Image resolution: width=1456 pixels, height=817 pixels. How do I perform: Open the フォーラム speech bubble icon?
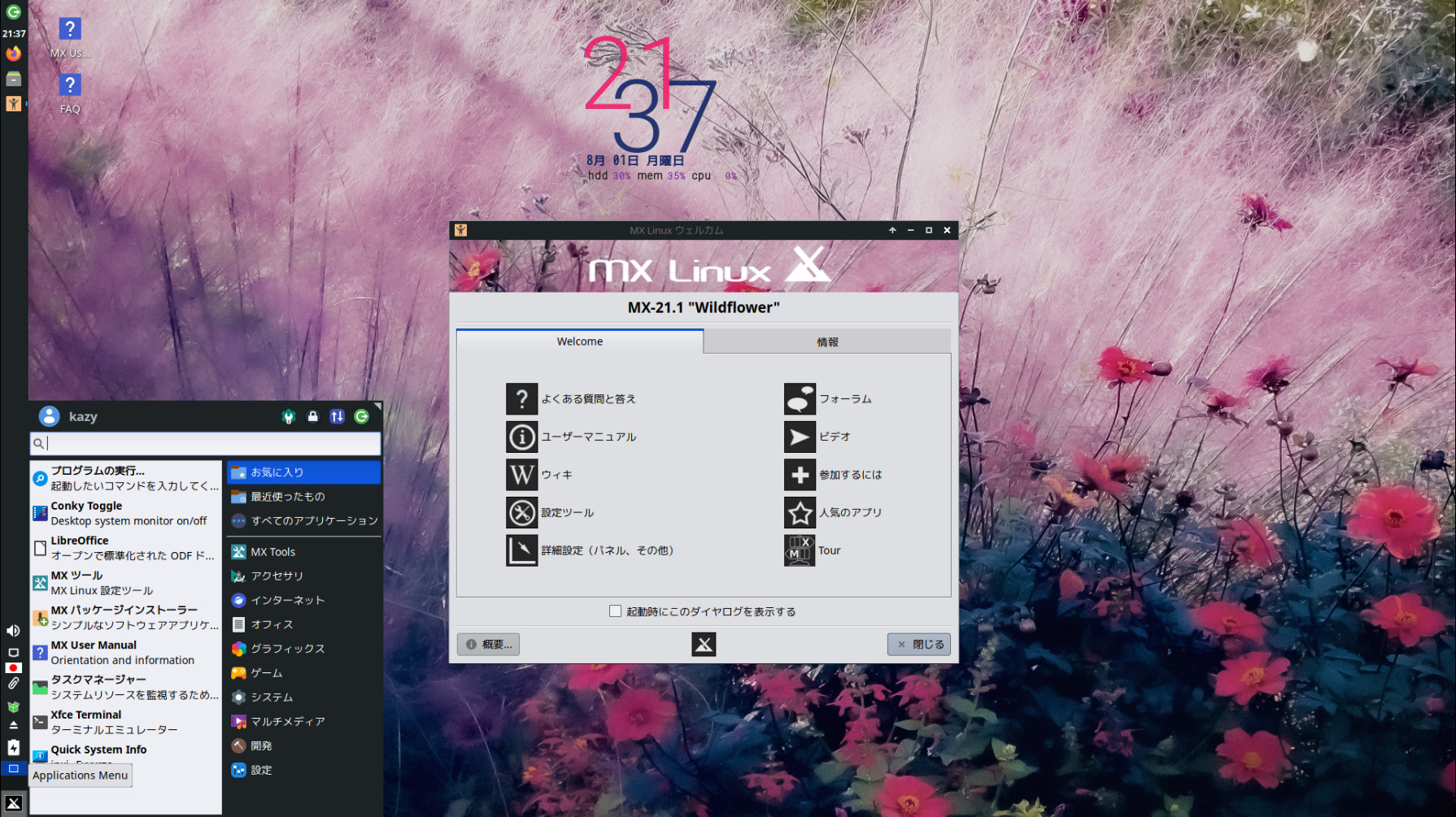tap(800, 399)
